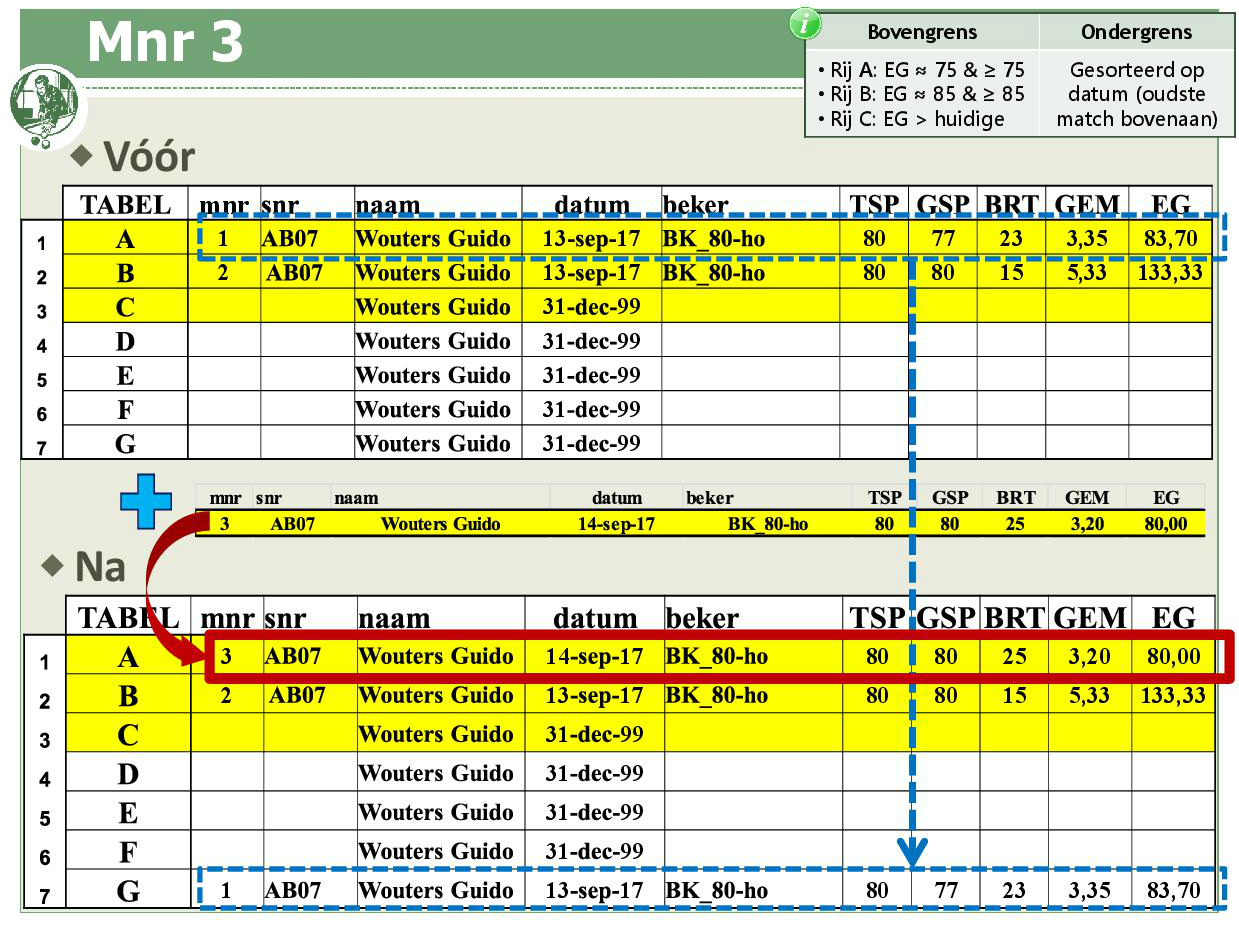This screenshot has width=1239, height=937.
Task: Select date 13-sep-17 in Na row G
Action: click(x=594, y=890)
